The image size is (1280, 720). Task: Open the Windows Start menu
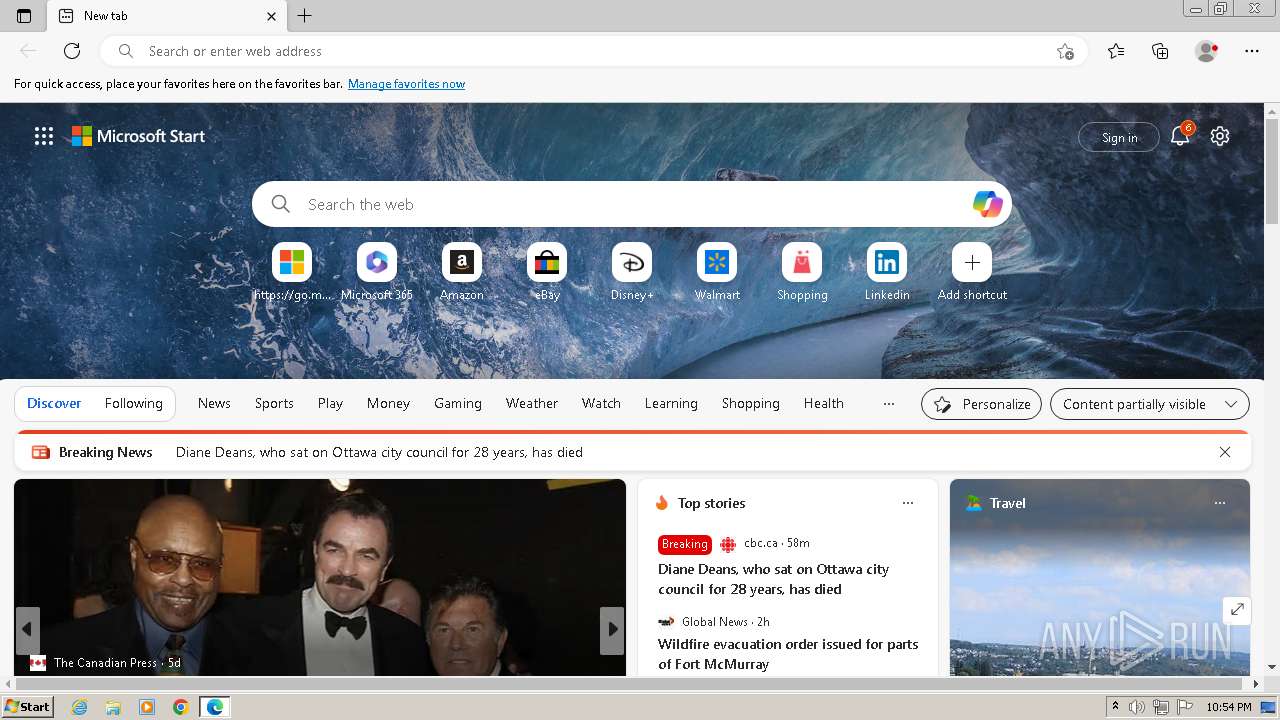point(27,707)
